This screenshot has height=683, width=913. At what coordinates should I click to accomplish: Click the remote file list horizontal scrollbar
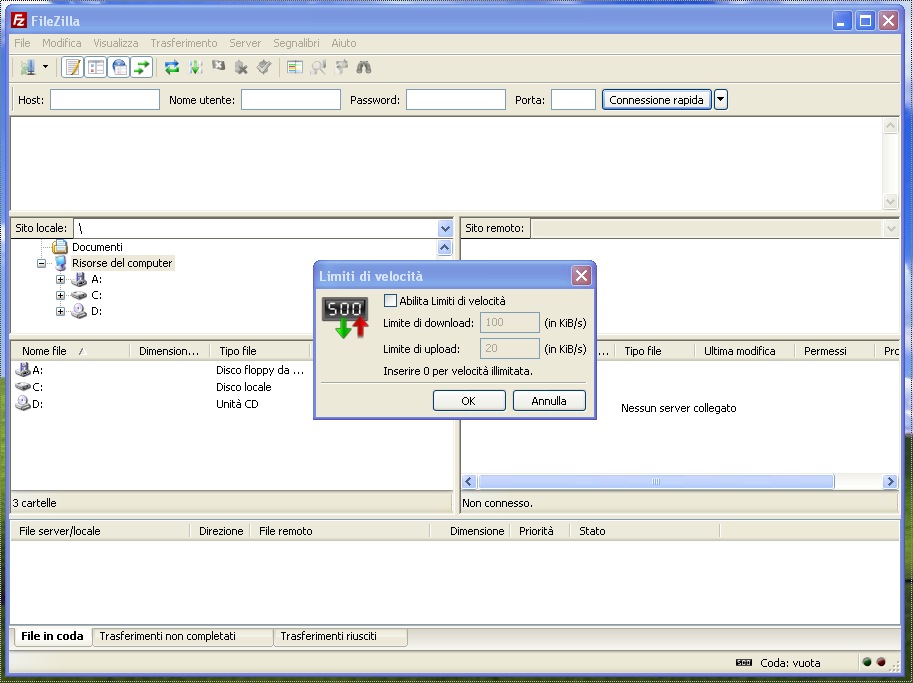point(655,482)
